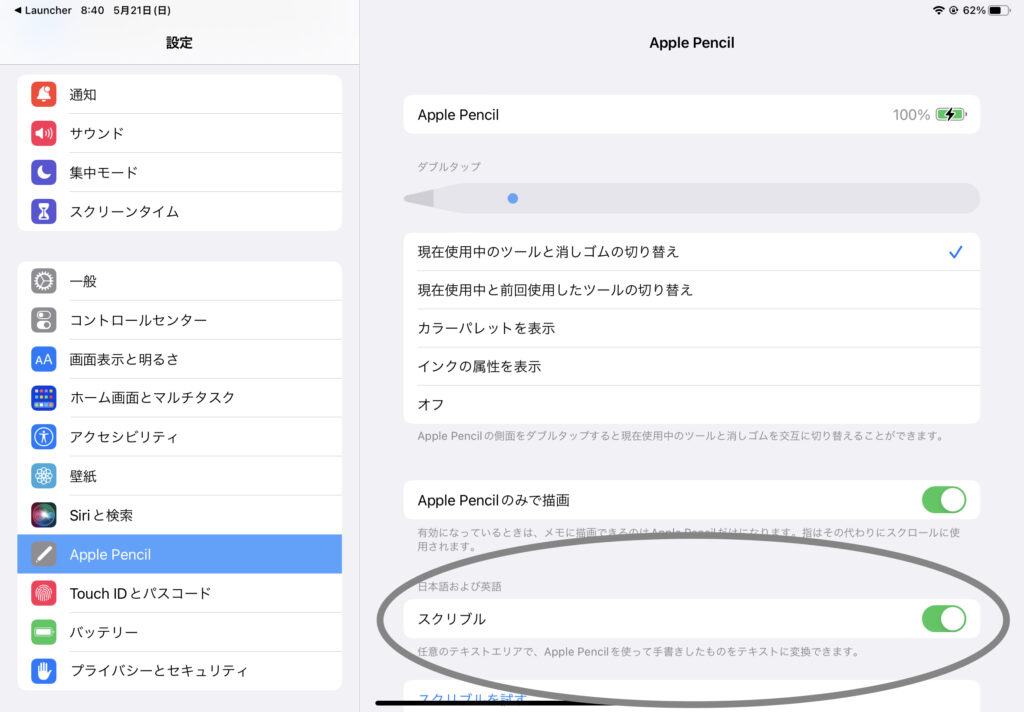
Task: Tap the 5月21日(日) date text
Action: (142, 10)
